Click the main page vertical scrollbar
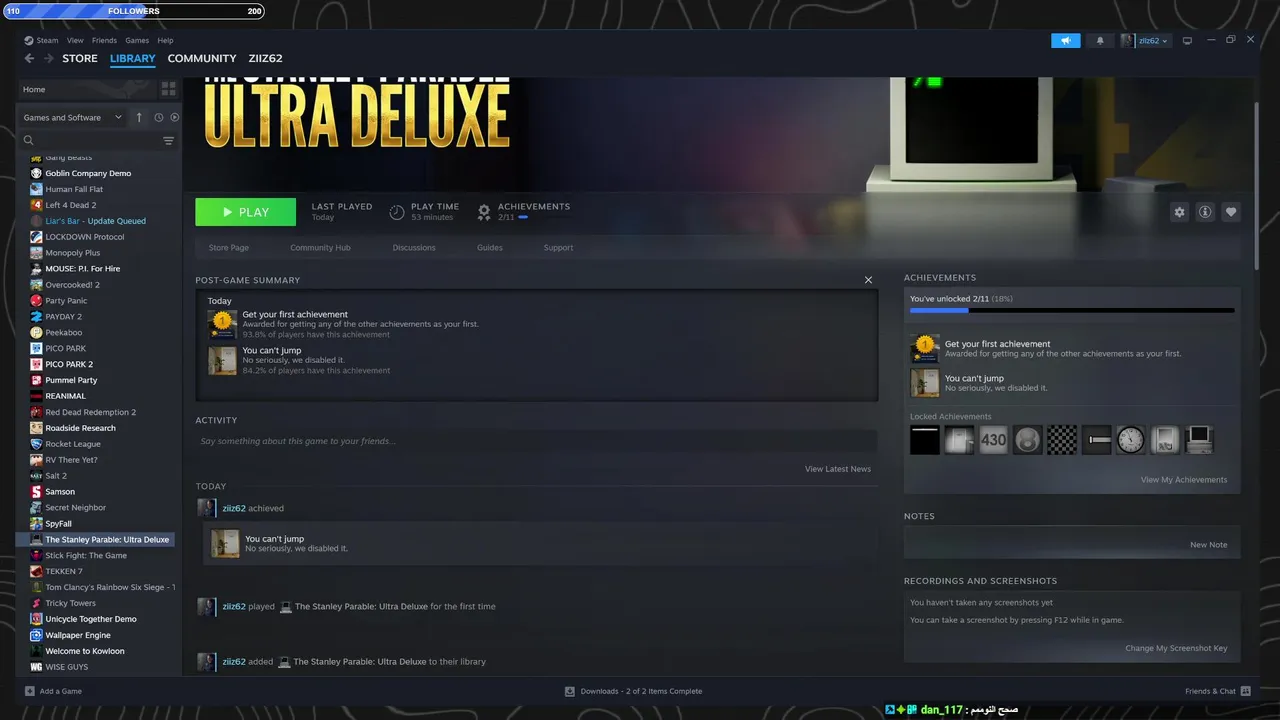 click(x=1257, y=185)
